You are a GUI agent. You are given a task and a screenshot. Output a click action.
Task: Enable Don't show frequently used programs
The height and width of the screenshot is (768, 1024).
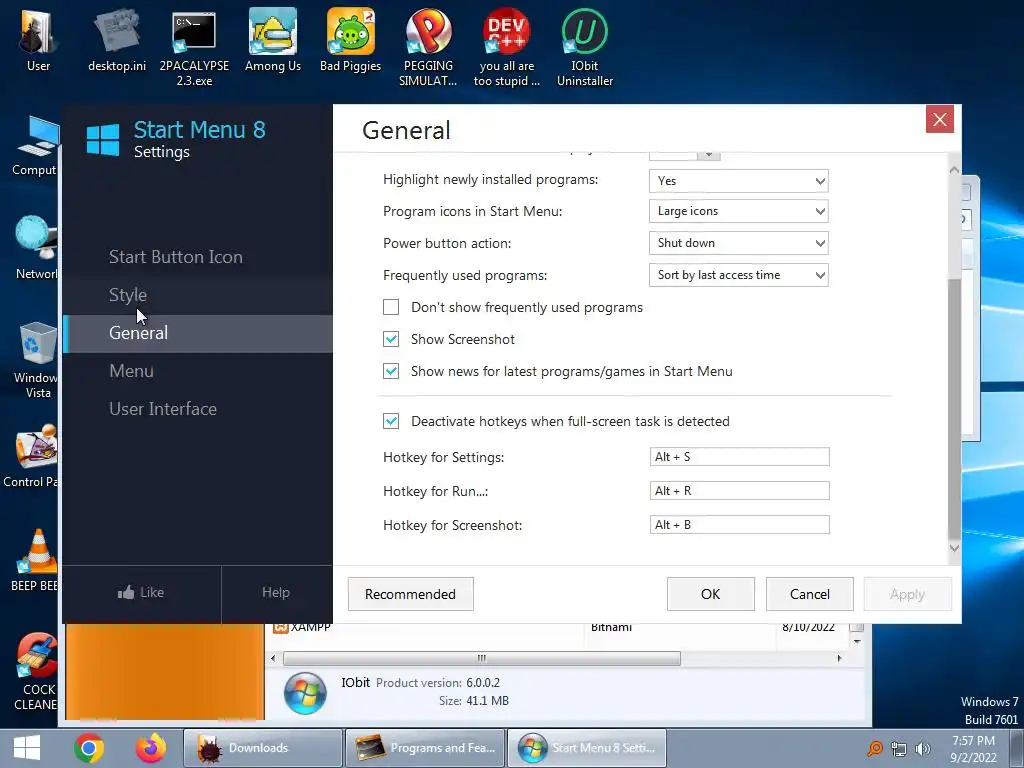coord(391,307)
